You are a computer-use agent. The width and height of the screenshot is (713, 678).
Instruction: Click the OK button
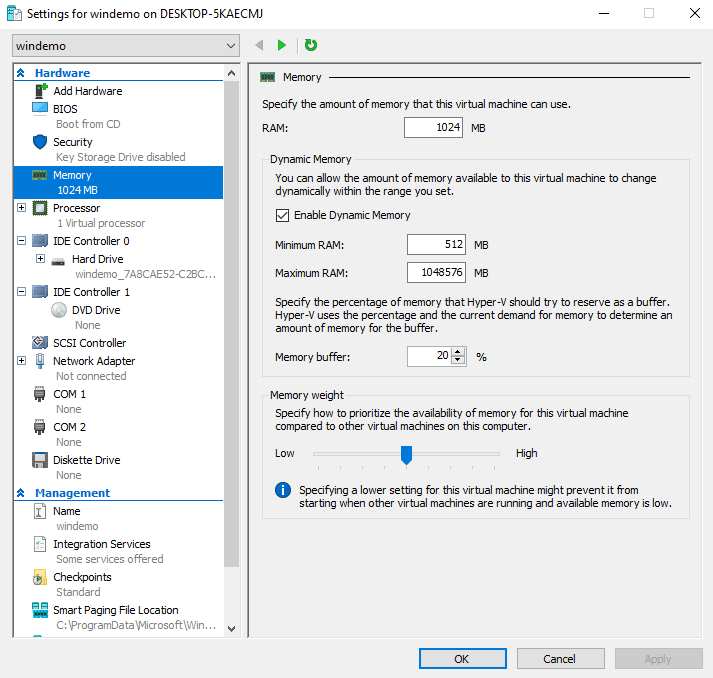pos(461,659)
